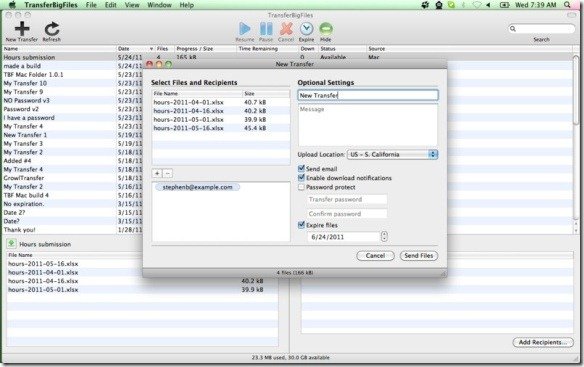584x367 pixels.
Task: Uncheck the Expire files checkbox
Action: coord(301,225)
